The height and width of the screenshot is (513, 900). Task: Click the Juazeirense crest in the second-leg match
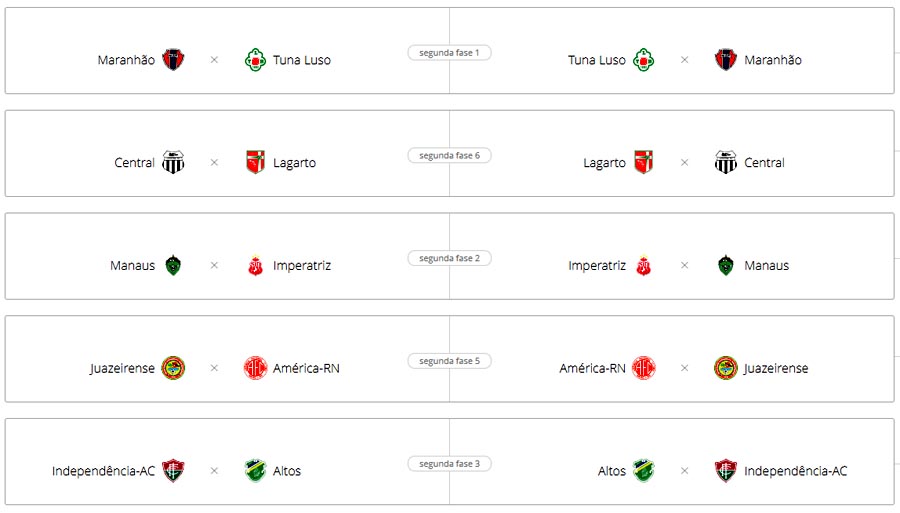click(726, 368)
